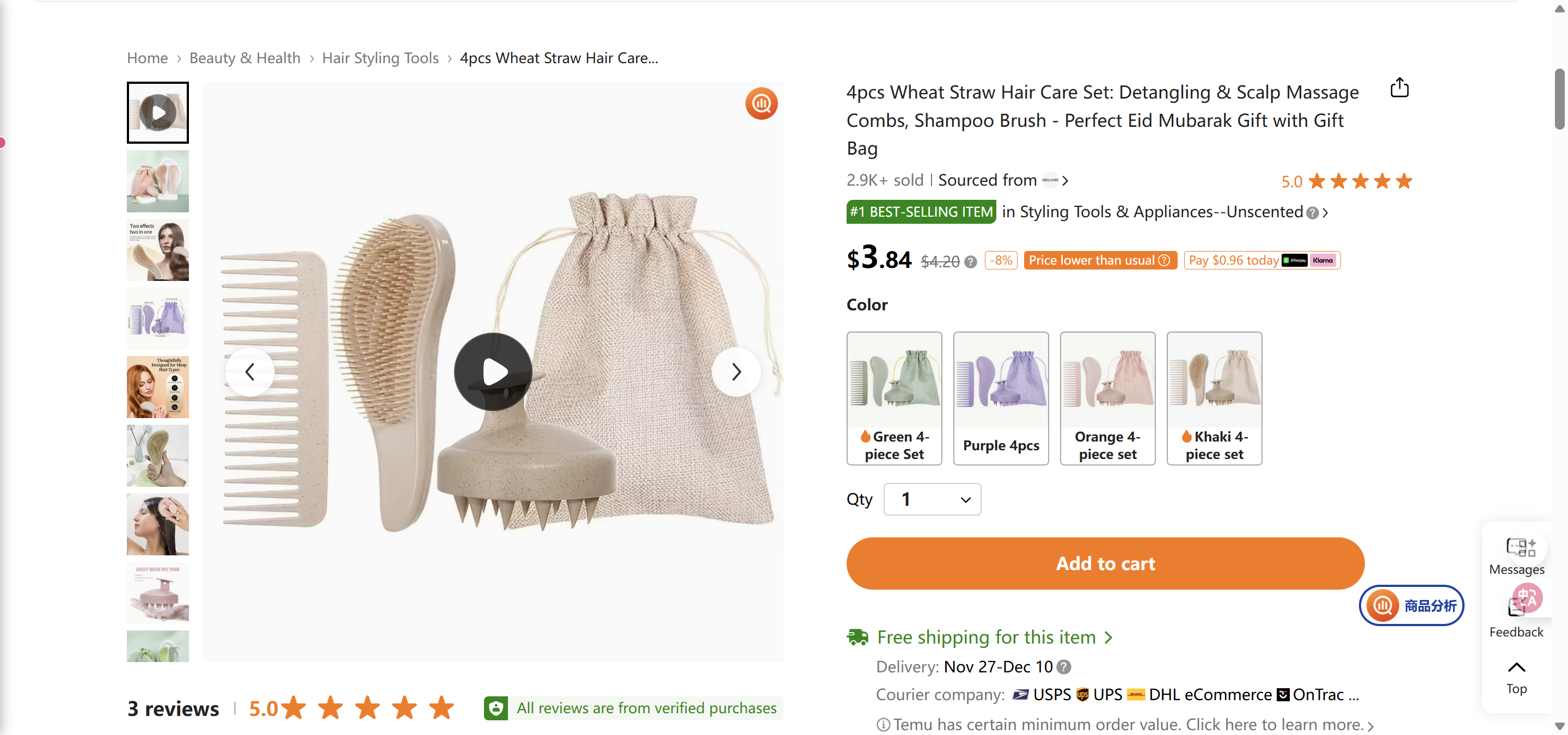Play the product video in the main image
This screenshot has height=735, width=1568.
[493, 372]
